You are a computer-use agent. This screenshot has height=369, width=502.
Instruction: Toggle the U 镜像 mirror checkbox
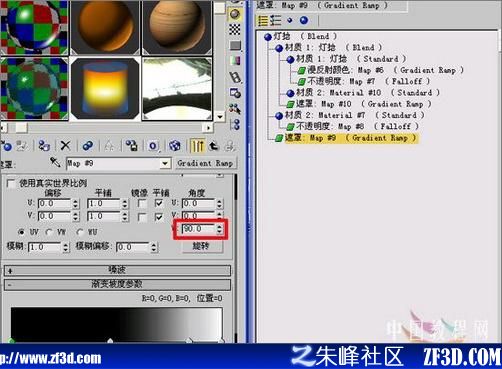[x=142, y=203]
